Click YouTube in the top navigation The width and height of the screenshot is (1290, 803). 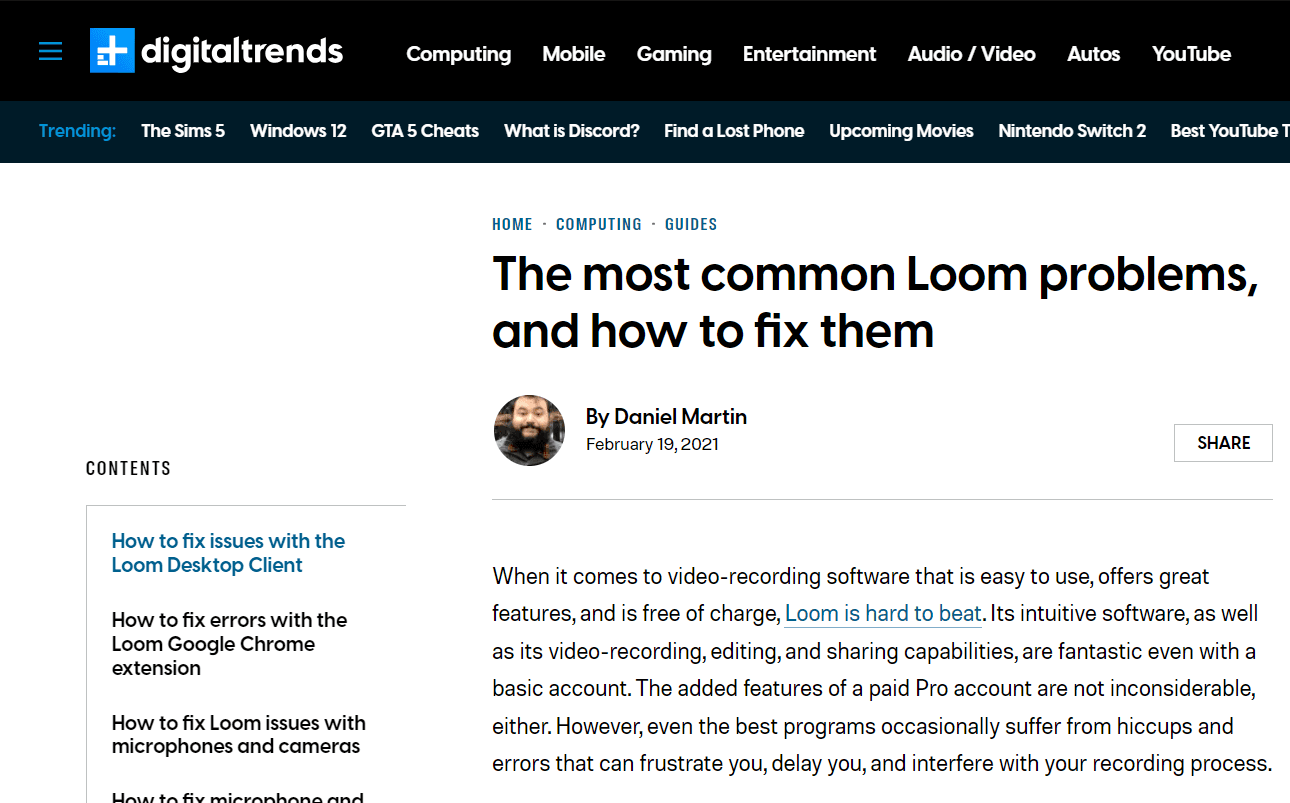point(1191,54)
